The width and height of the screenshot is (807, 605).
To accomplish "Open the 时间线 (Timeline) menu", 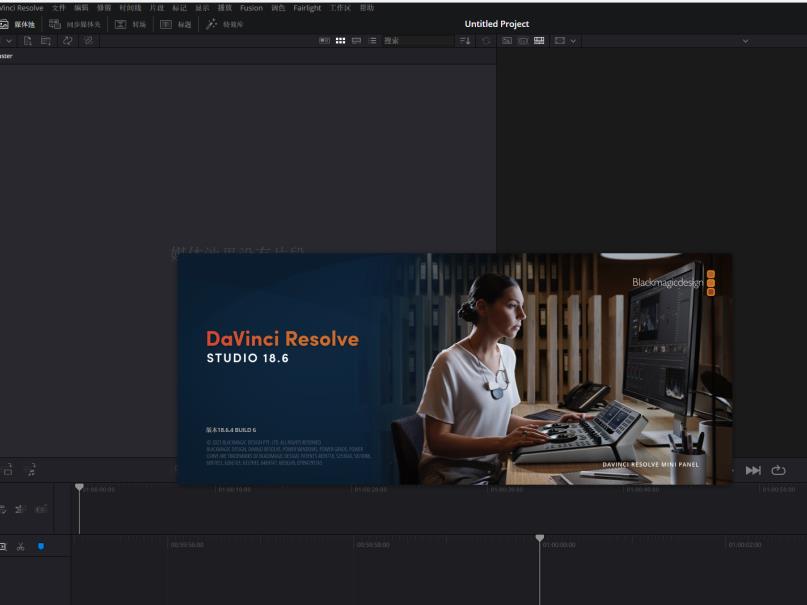I will click(x=130, y=8).
